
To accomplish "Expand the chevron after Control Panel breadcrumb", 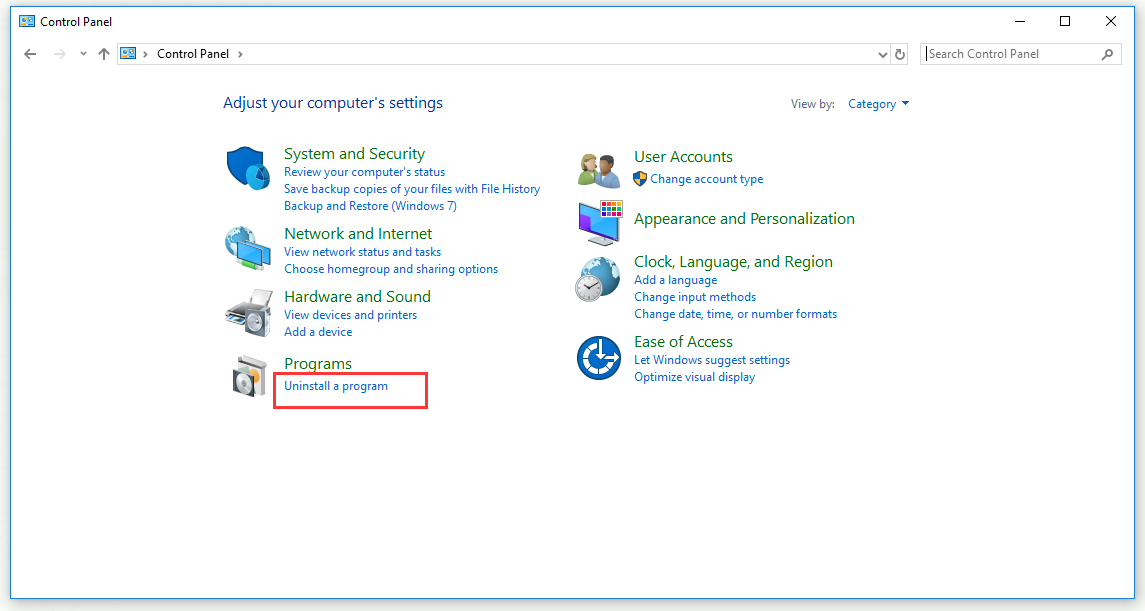I will point(240,54).
